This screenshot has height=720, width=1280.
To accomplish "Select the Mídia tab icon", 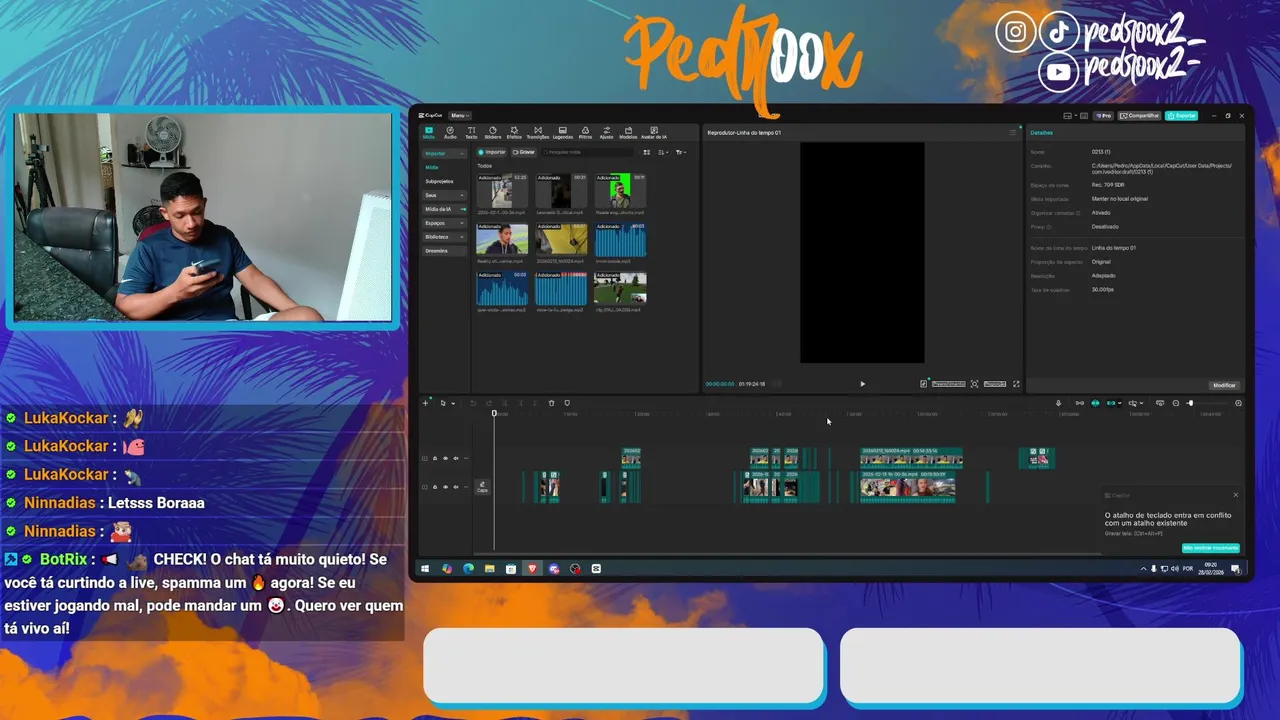I will coord(429,132).
